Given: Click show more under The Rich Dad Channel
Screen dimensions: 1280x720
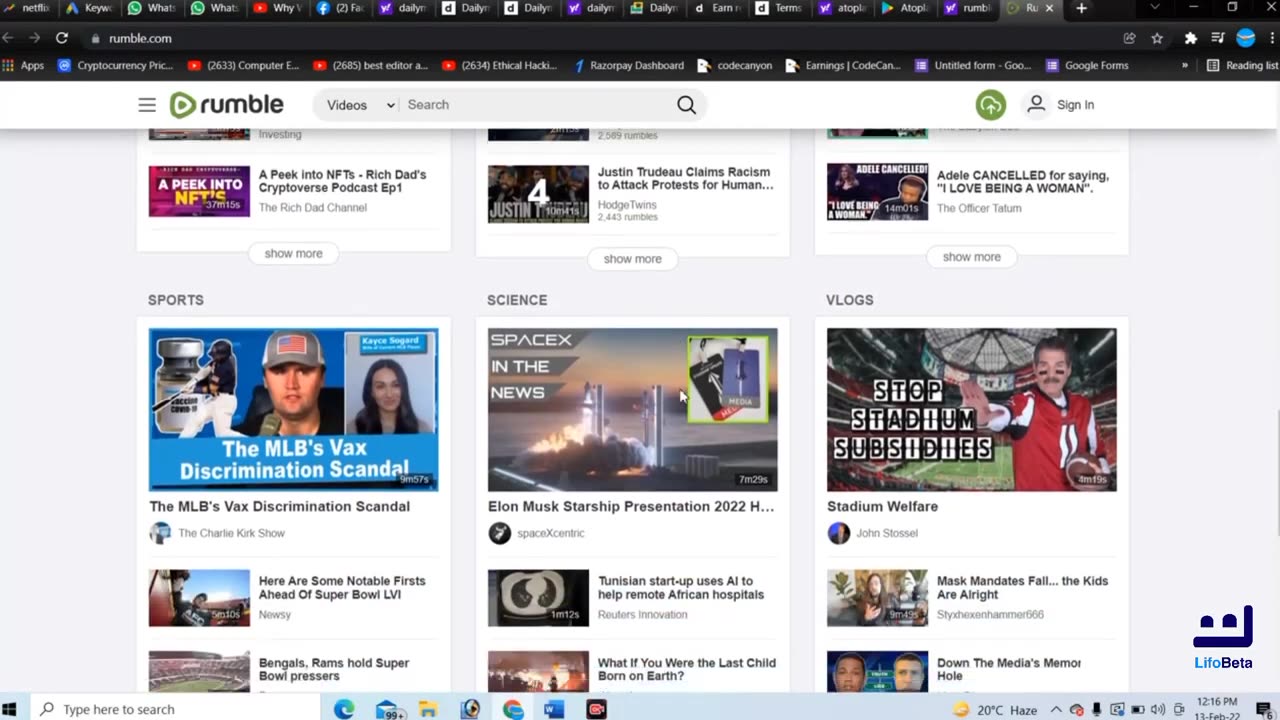Looking at the screenshot, I should click(x=293, y=254).
